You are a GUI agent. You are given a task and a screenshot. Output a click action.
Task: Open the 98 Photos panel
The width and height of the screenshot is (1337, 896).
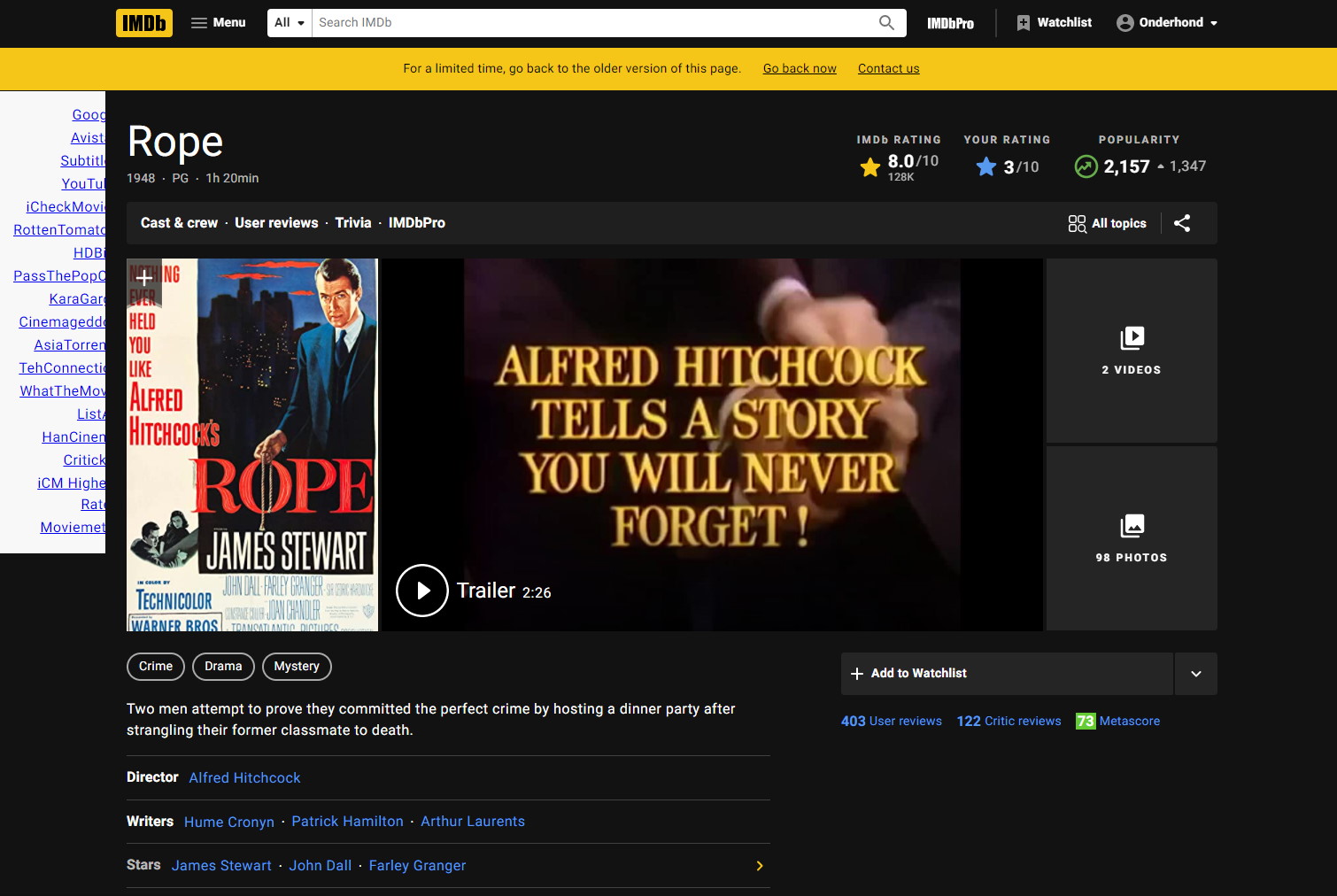[x=1132, y=538]
